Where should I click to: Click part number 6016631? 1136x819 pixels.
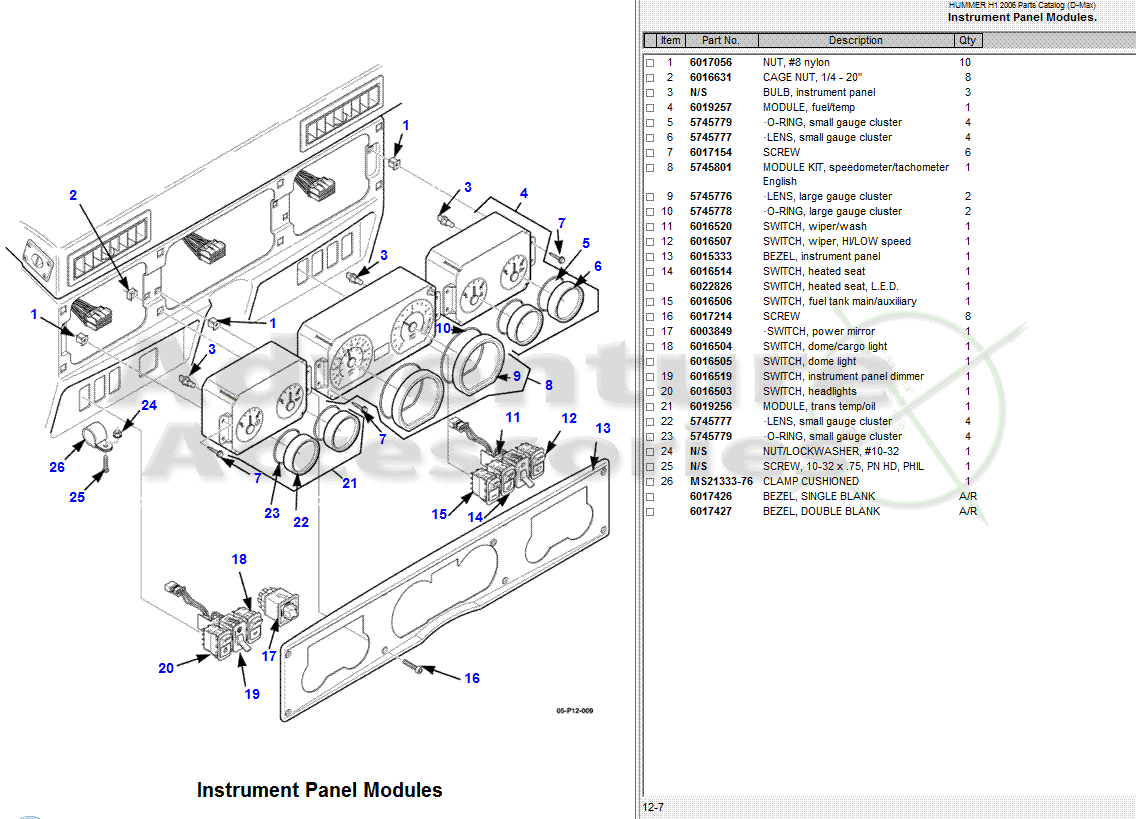coord(711,77)
